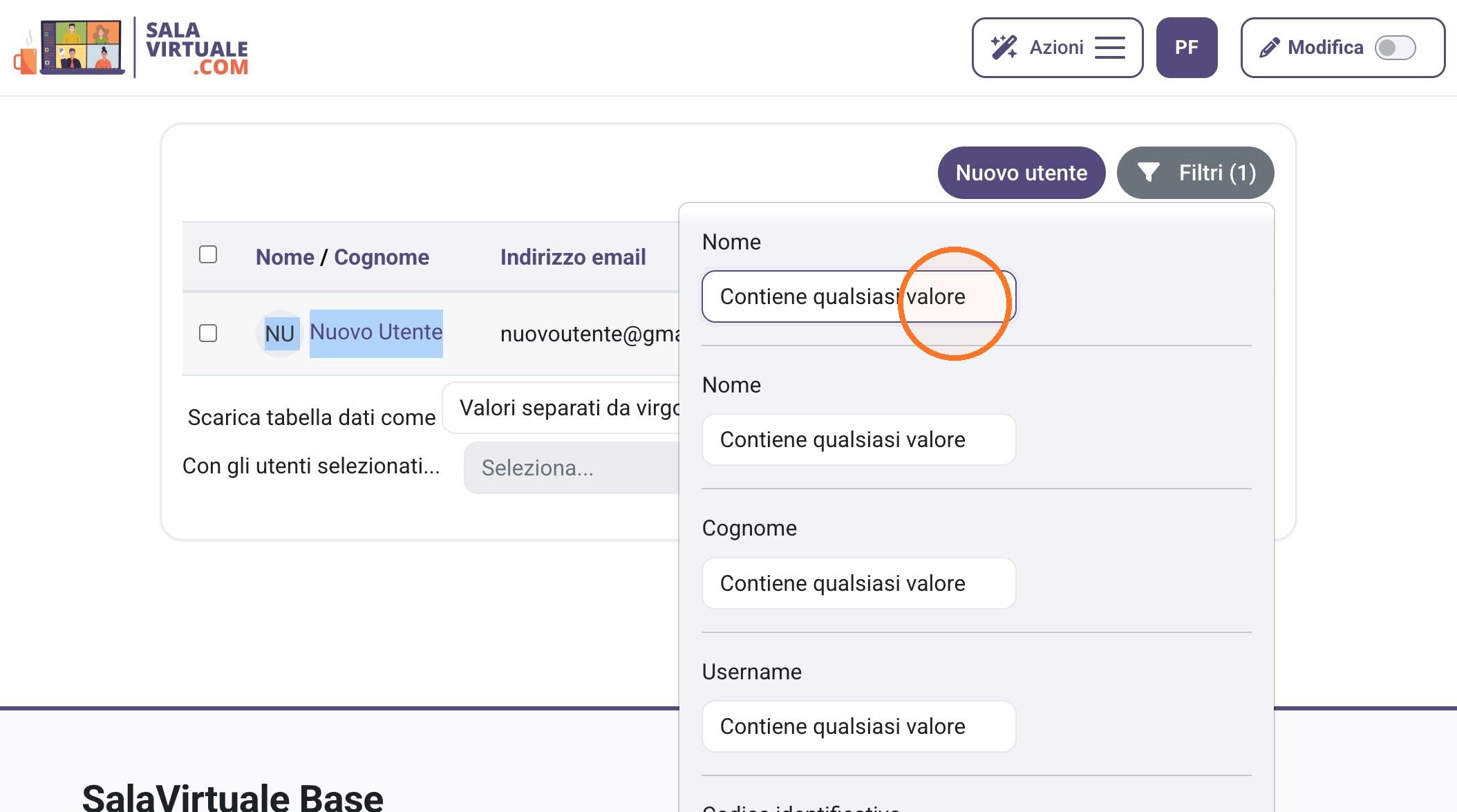Screen dimensions: 1457x812
Task: Click the funnel filter icon
Action: (1148, 172)
